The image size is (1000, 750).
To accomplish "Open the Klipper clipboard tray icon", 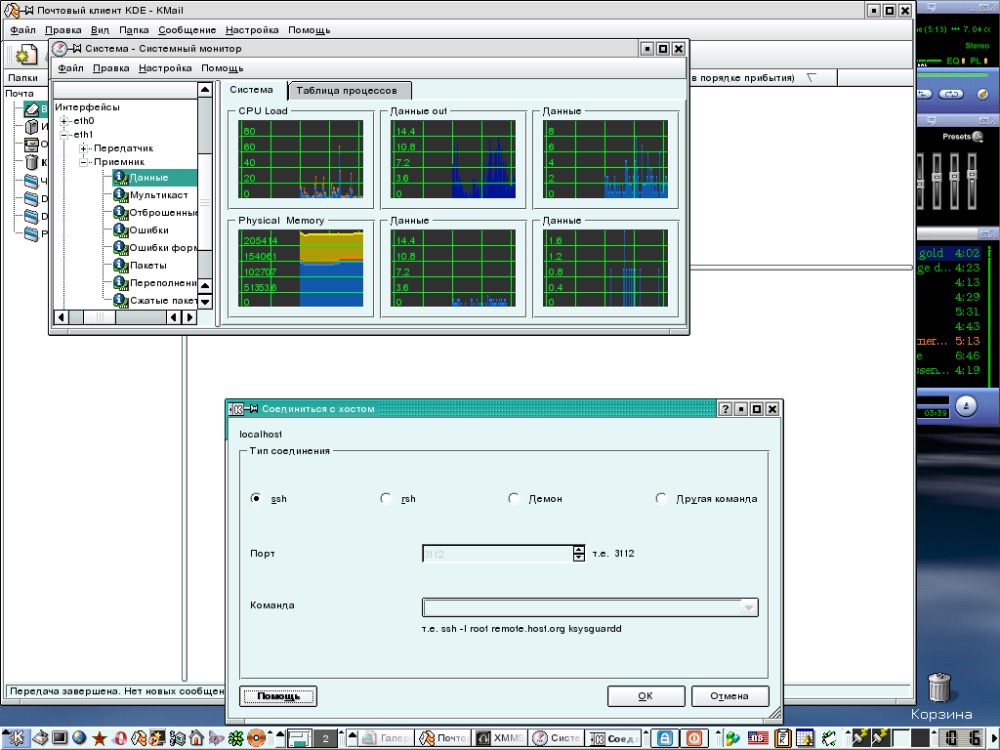I will tap(782, 739).
